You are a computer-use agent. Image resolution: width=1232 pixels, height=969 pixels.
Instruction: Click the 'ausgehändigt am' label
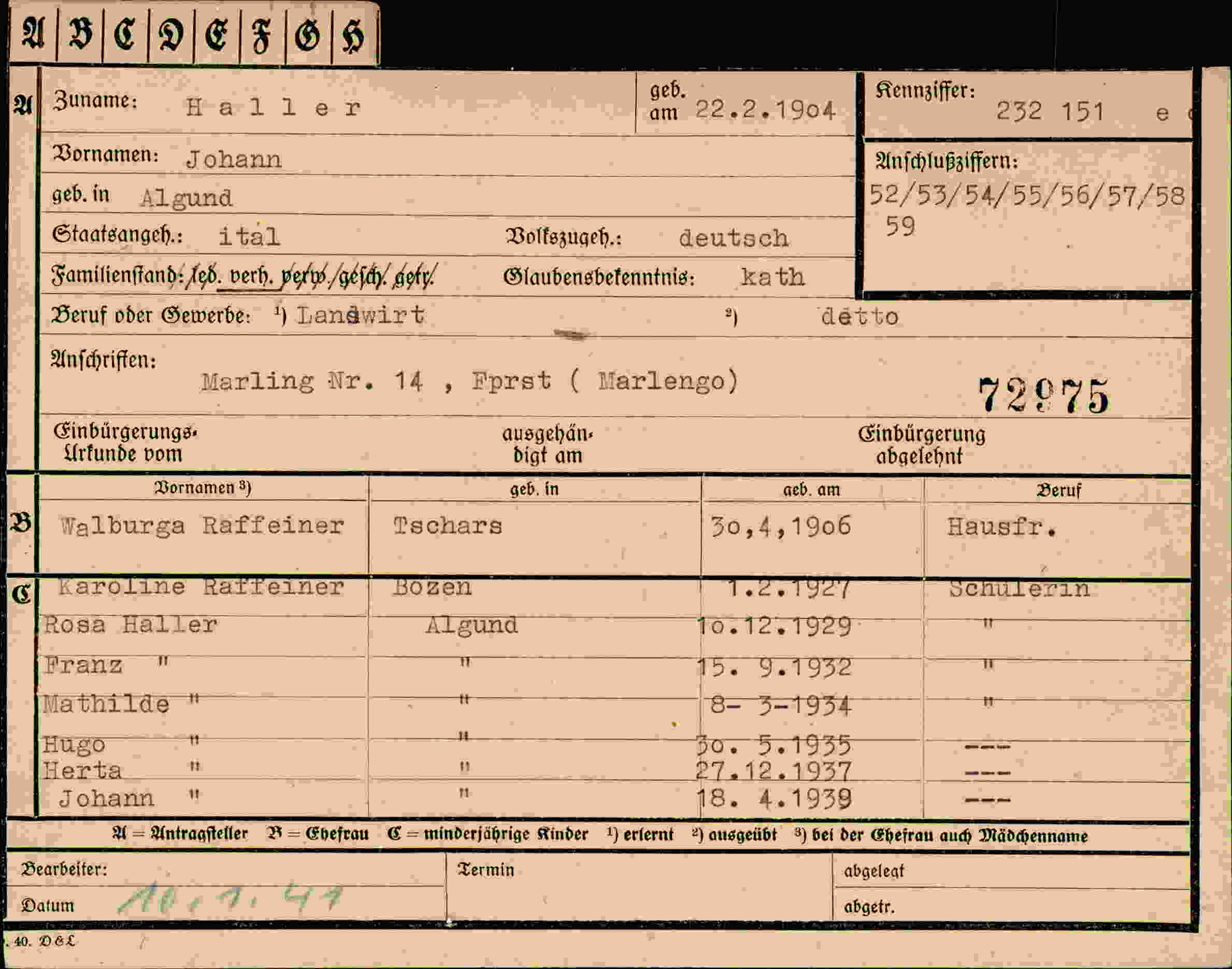548,445
